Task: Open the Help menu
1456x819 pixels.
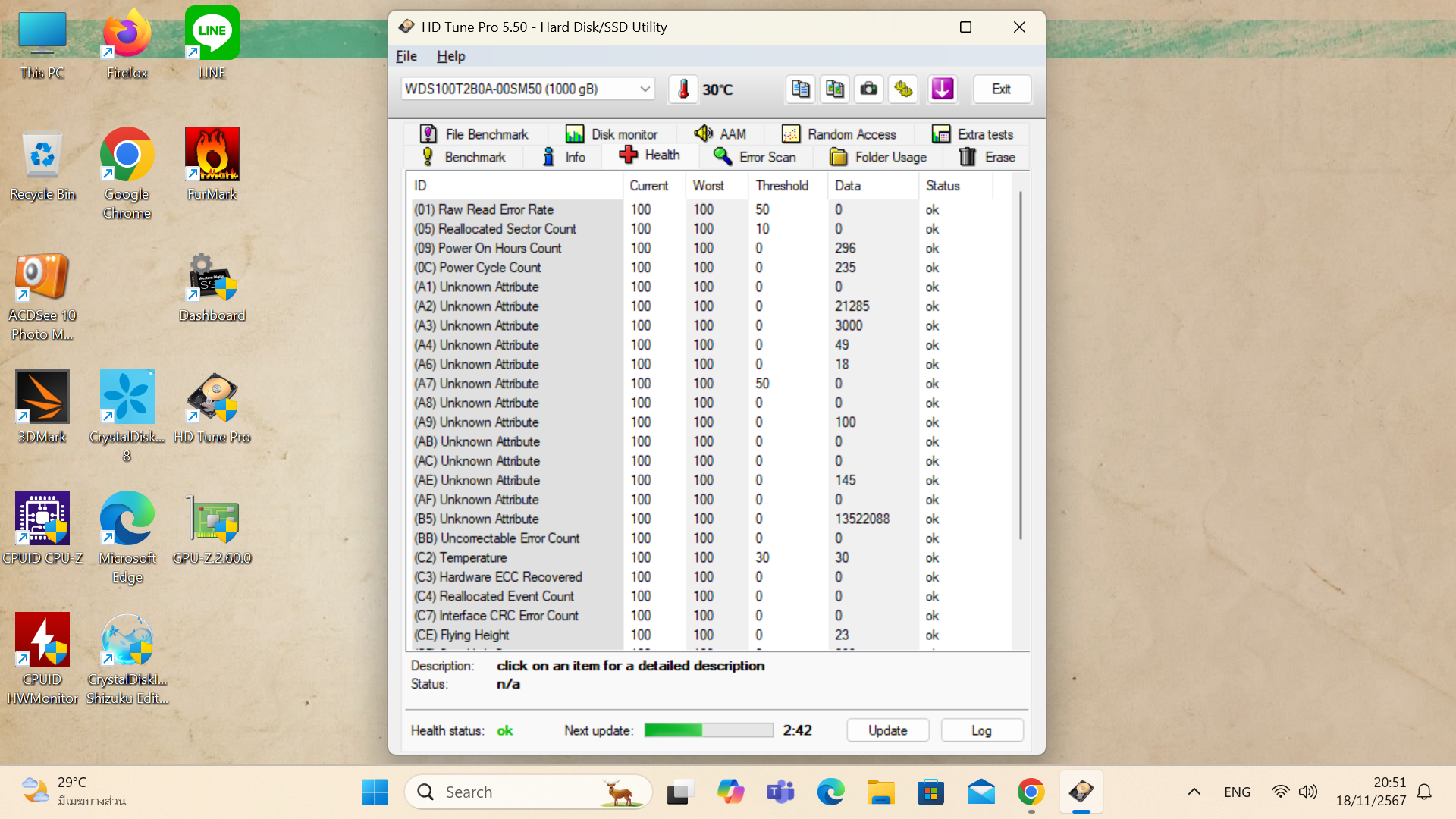Action: click(450, 56)
